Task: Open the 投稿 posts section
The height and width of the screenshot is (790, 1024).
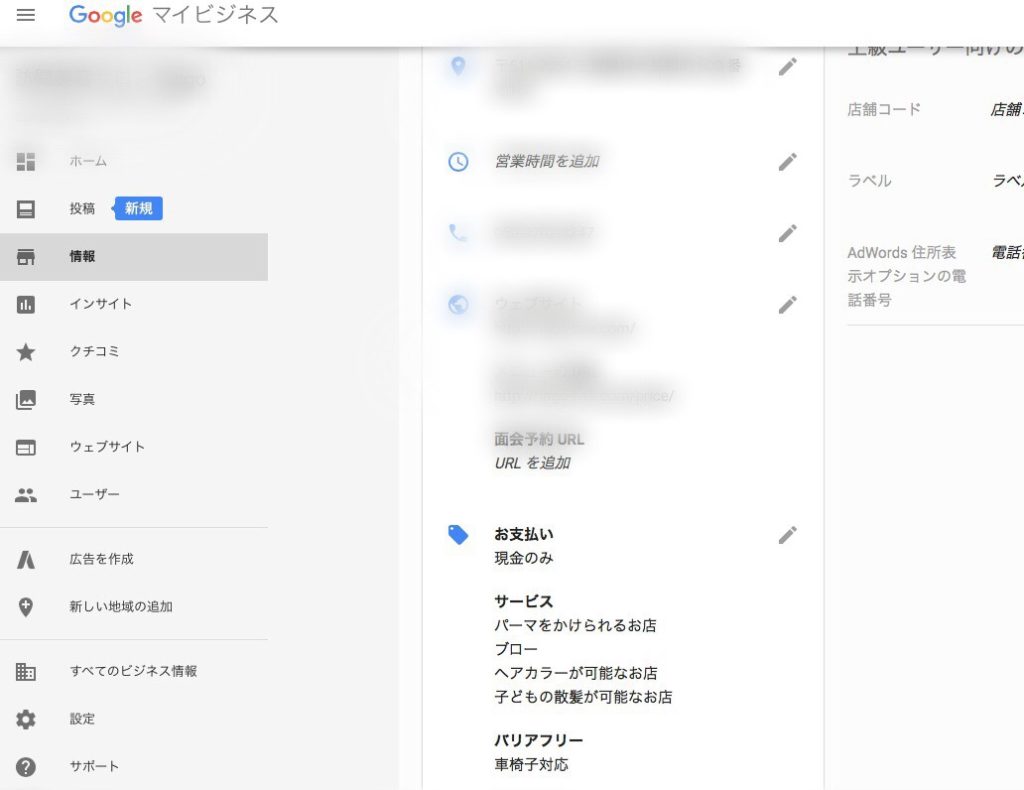Action: click(x=82, y=209)
